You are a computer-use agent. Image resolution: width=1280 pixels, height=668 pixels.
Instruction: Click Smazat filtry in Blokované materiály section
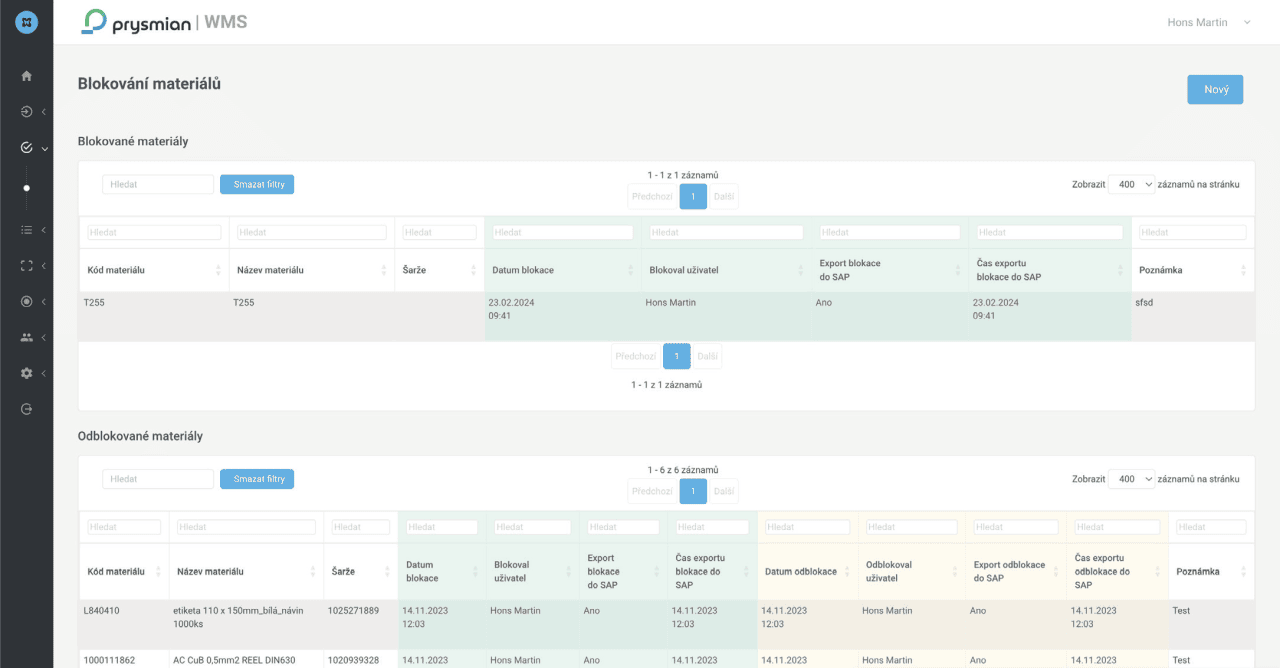257,184
